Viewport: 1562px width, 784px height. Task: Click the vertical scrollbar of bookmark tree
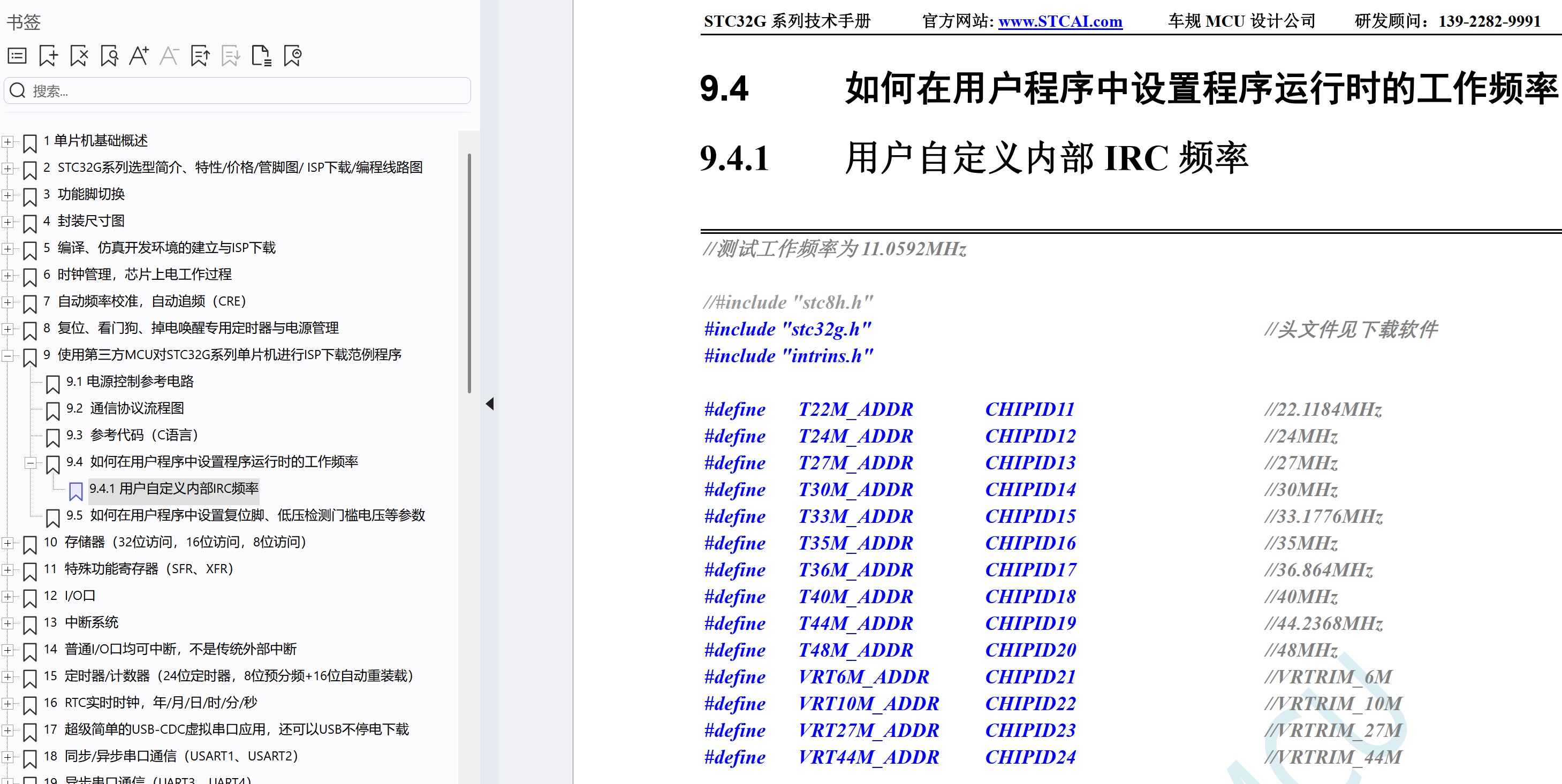[x=469, y=273]
